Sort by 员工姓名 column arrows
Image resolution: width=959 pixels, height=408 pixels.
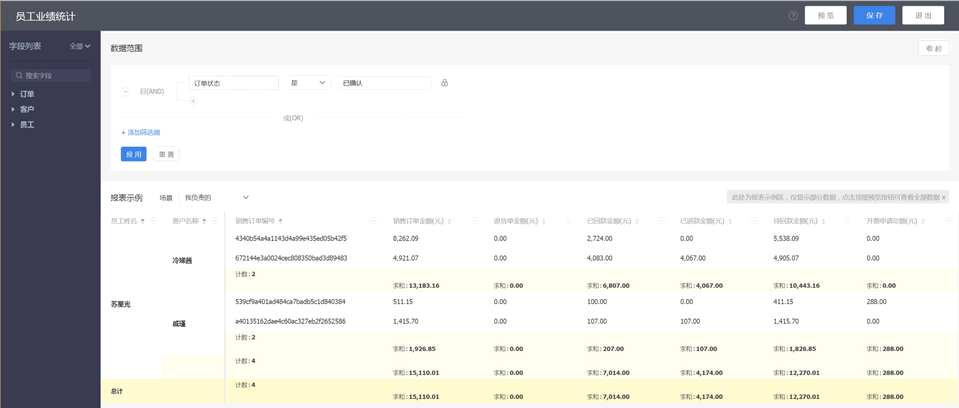tap(143, 221)
